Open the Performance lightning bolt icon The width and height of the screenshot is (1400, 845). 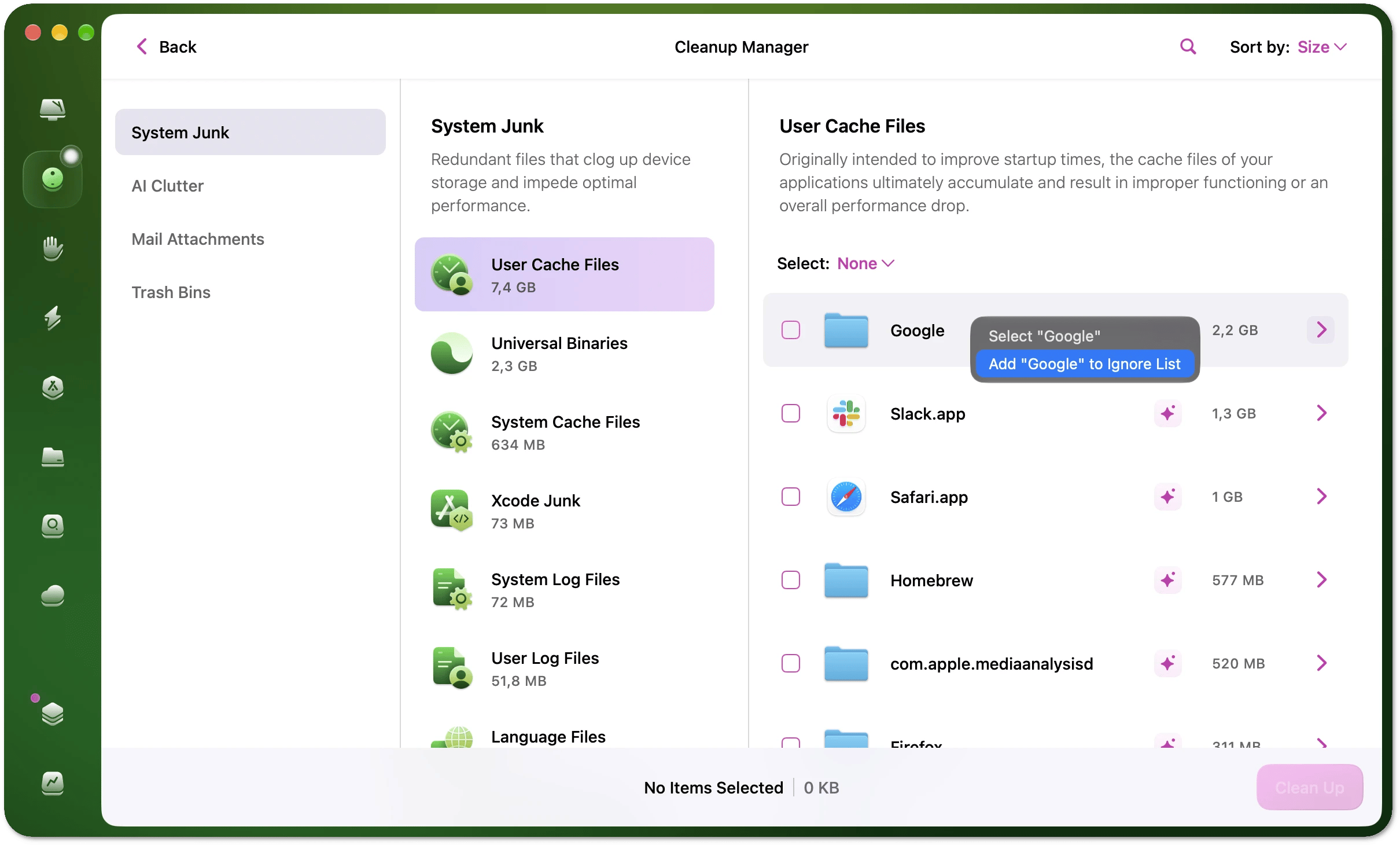tap(53, 318)
